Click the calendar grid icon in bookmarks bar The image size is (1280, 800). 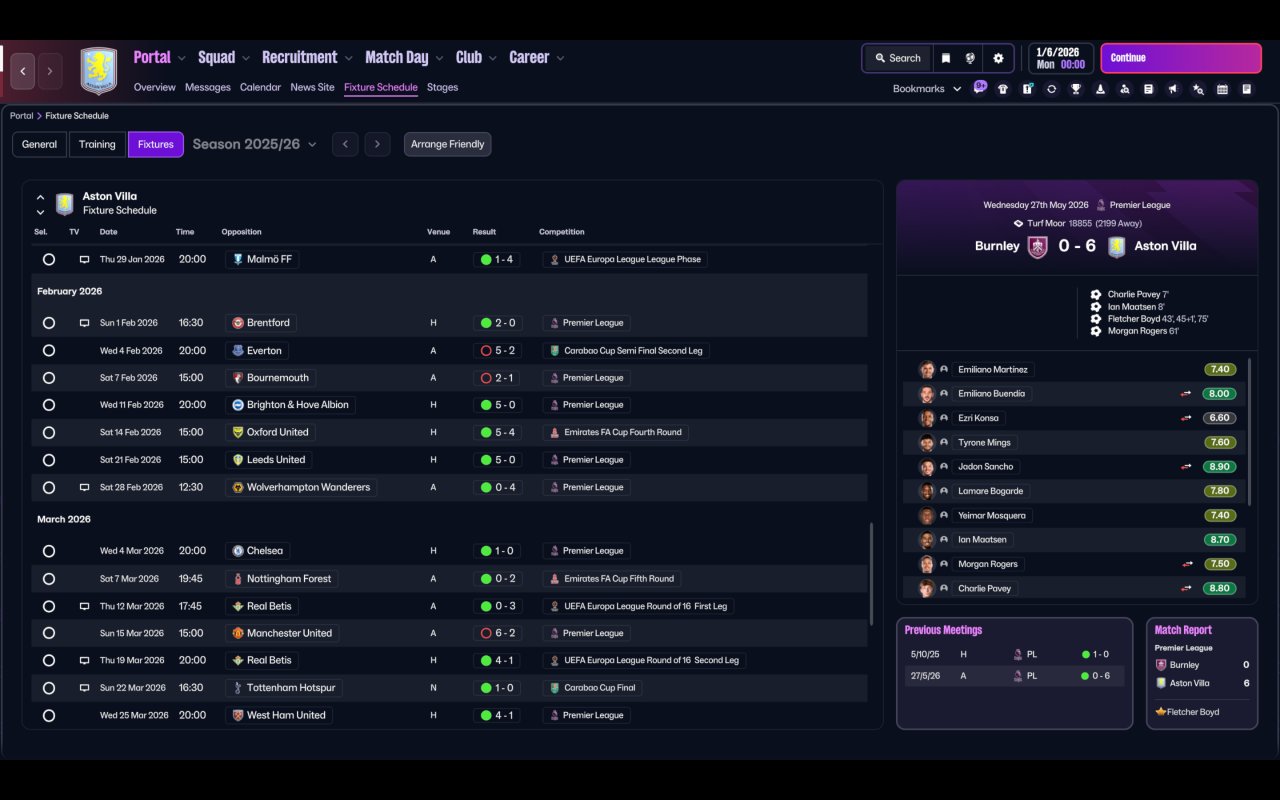(1222, 89)
